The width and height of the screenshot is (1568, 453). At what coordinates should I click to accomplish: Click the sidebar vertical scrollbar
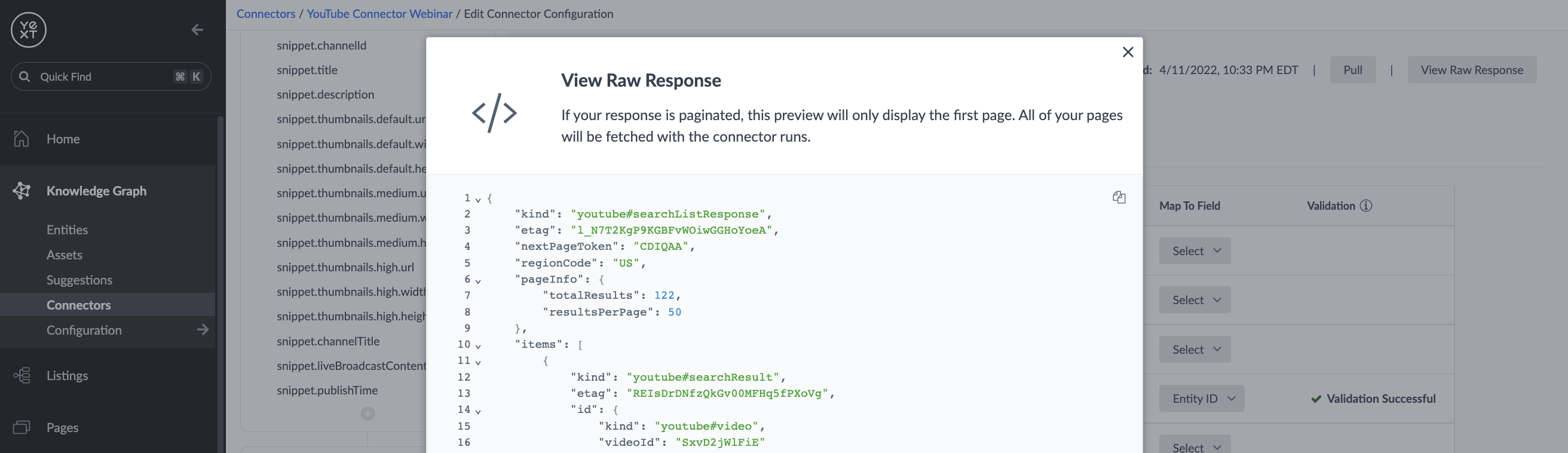(x=220, y=283)
